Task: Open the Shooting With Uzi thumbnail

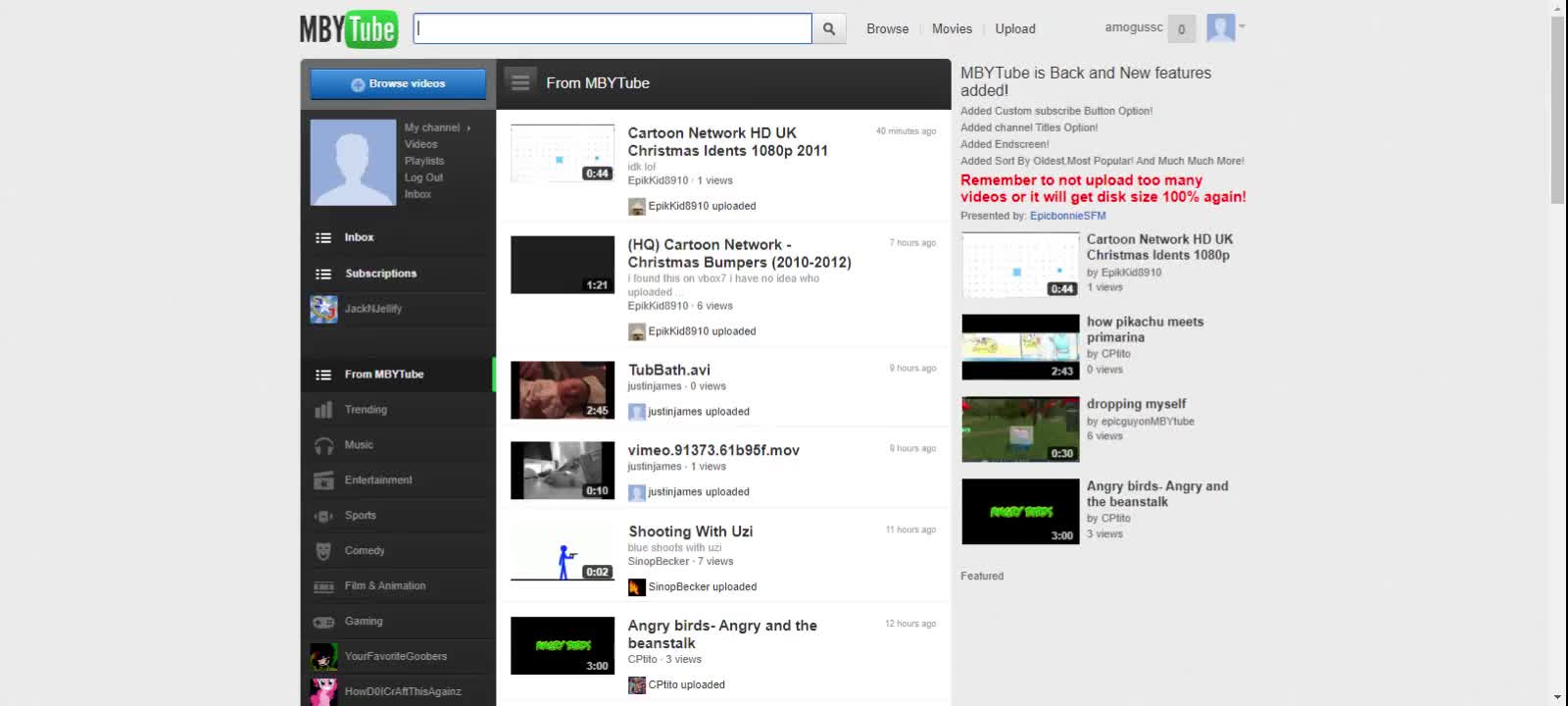Action: [x=563, y=551]
